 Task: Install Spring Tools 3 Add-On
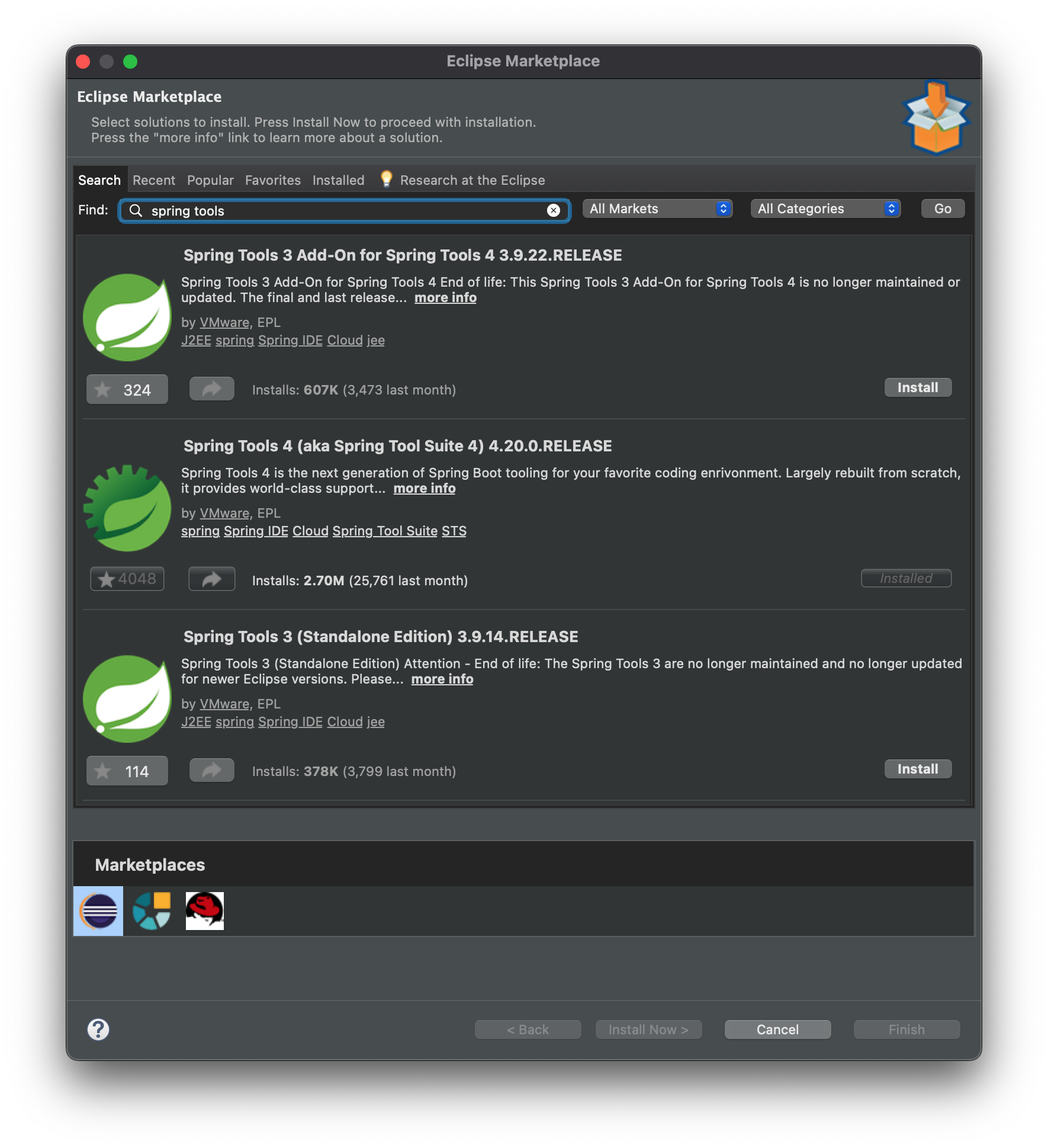[918, 387]
